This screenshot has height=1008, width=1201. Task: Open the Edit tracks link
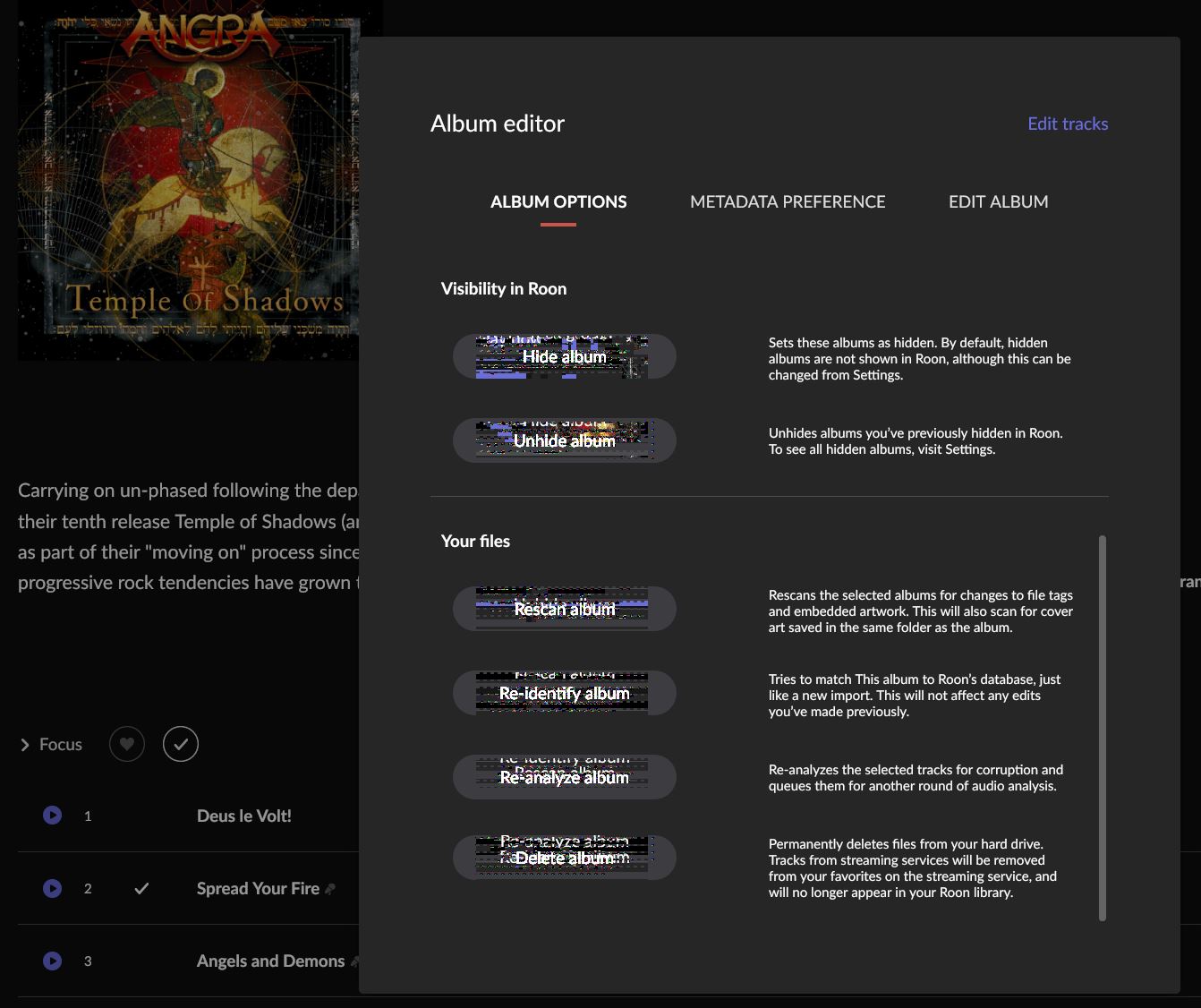tap(1068, 124)
